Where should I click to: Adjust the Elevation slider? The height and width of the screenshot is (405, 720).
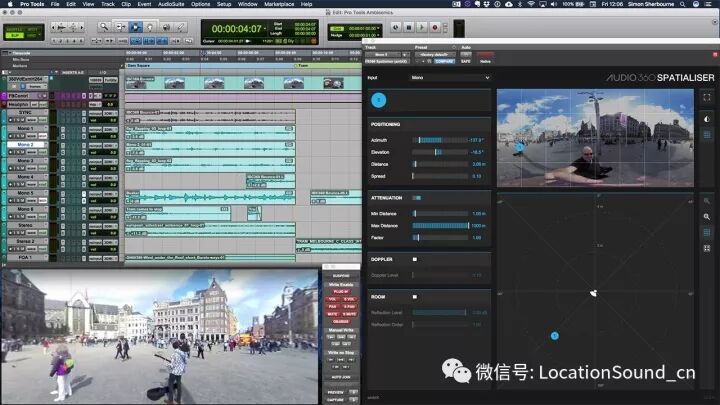[x=439, y=152]
